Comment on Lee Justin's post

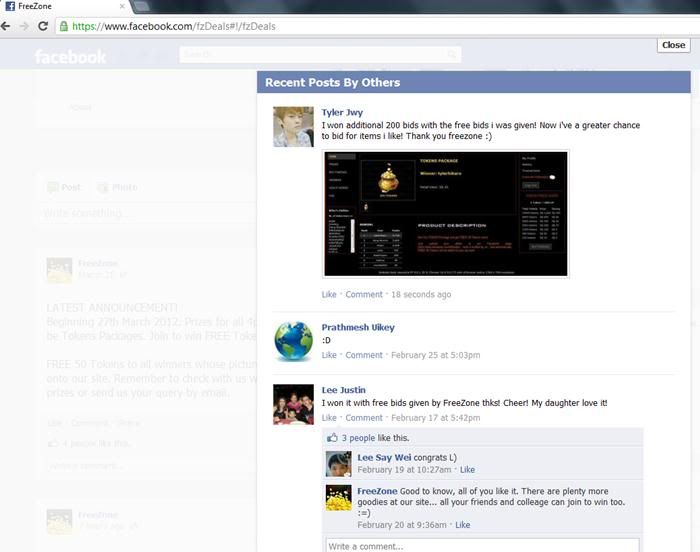[x=364, y=418]
